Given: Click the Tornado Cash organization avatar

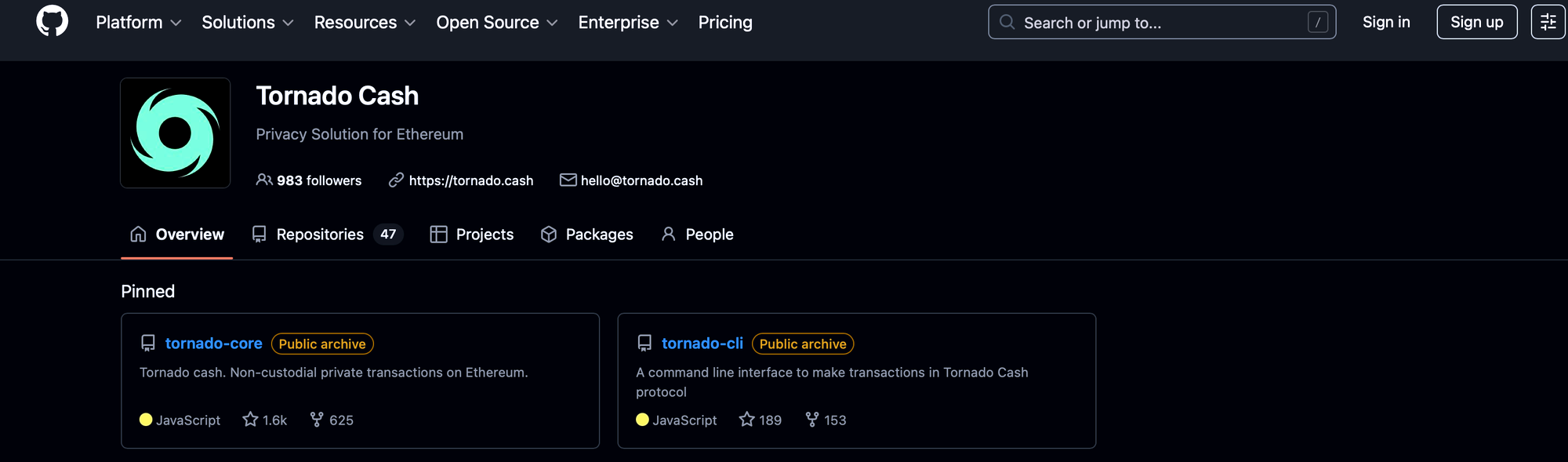Looking at the screenshot, I should [175, 133].
